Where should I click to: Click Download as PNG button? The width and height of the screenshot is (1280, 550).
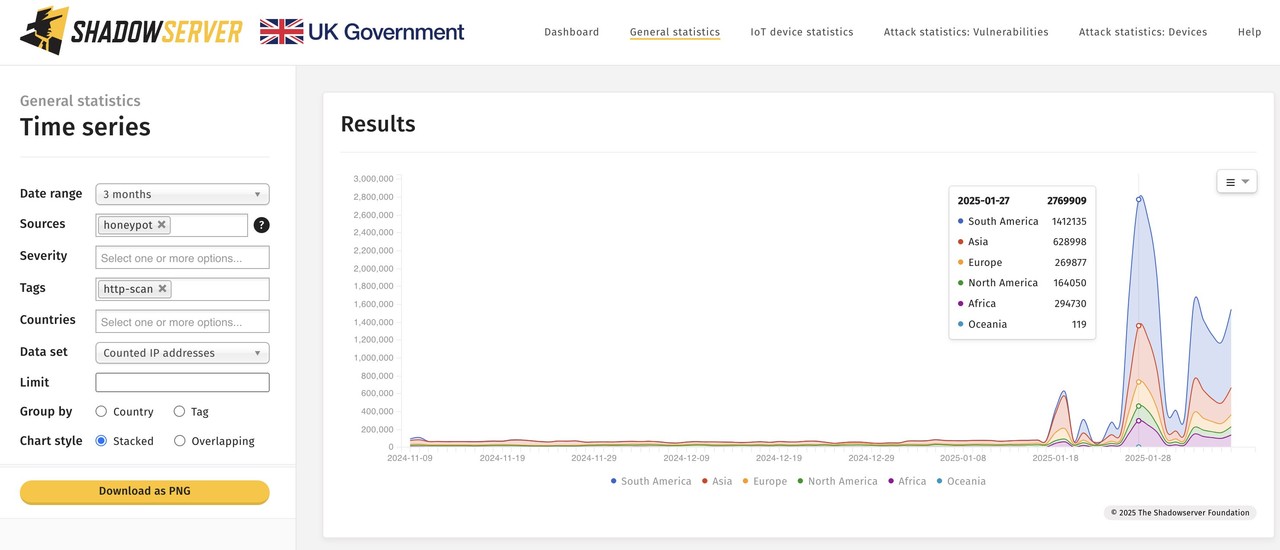pos(145,492)
